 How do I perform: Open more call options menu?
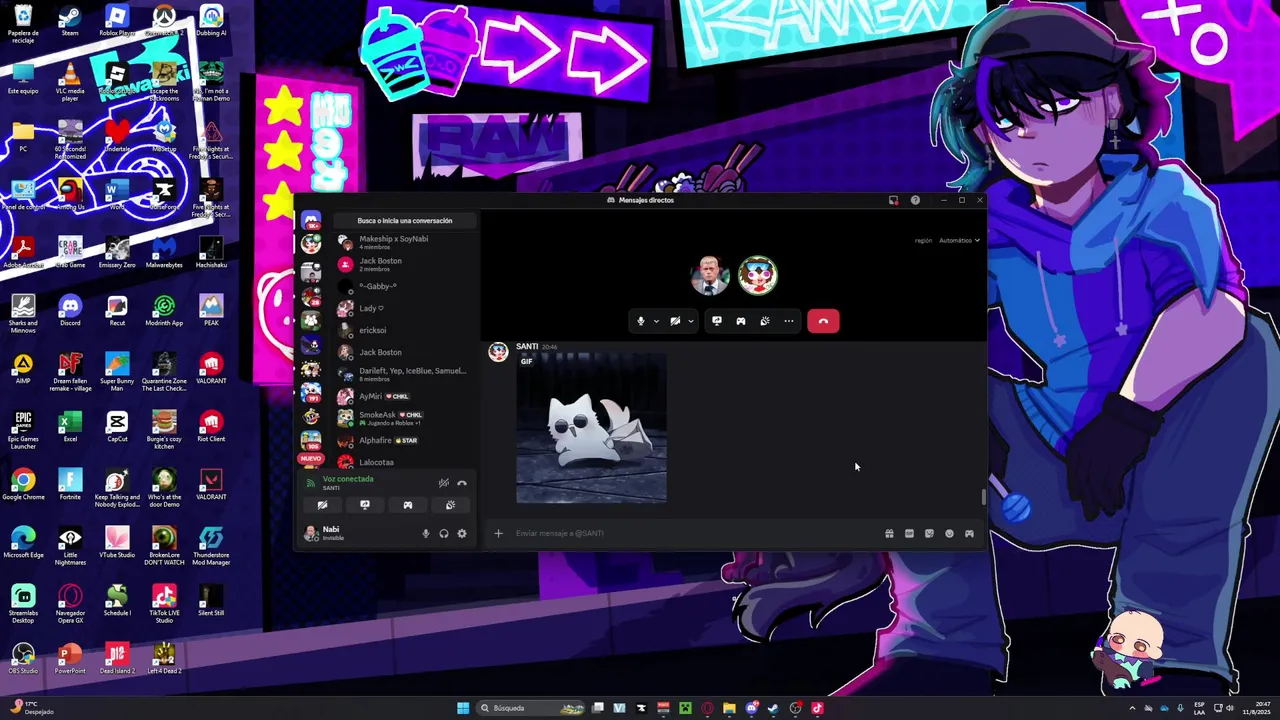pyautogui.click(x=789, y=321)
